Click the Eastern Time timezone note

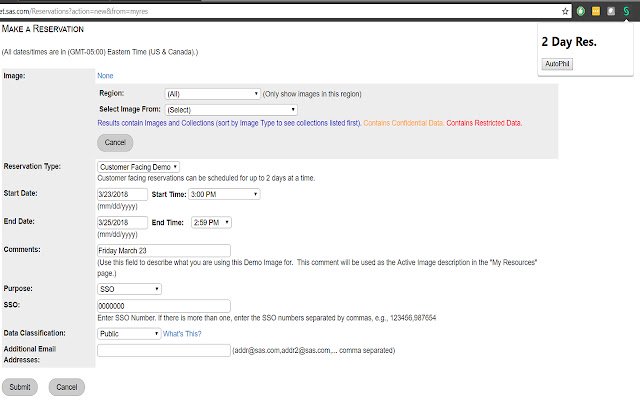pos(100,52)
